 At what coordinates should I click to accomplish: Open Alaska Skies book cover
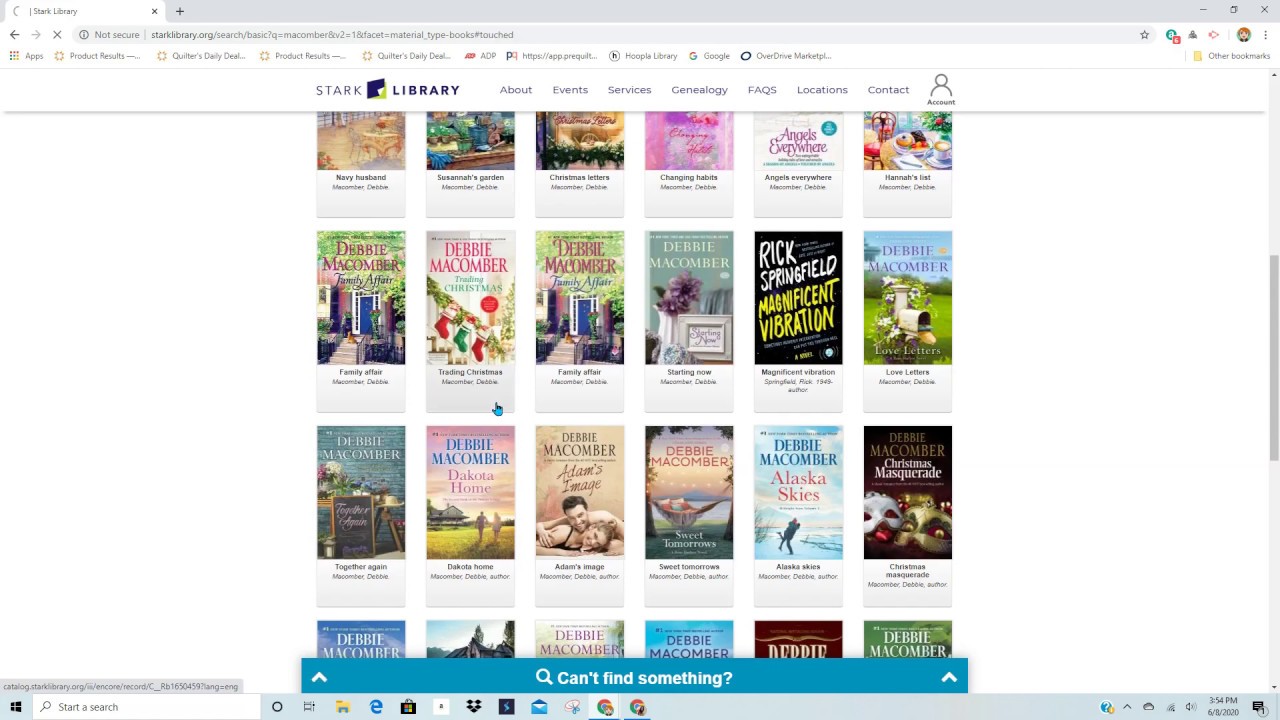[x=798, y=493]
